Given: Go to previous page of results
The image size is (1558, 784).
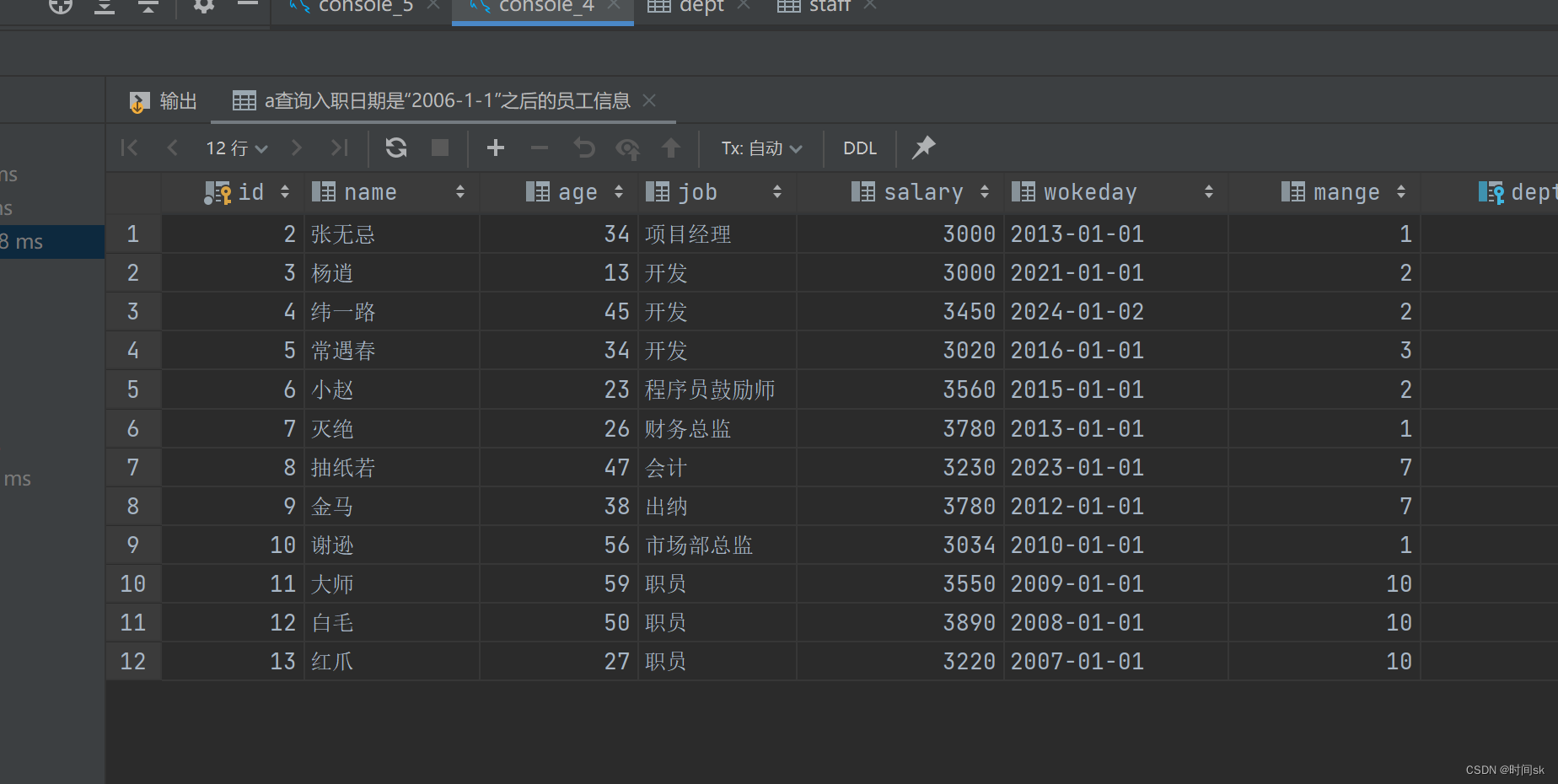Looking at the screenshot, I should tap(173, 148).
